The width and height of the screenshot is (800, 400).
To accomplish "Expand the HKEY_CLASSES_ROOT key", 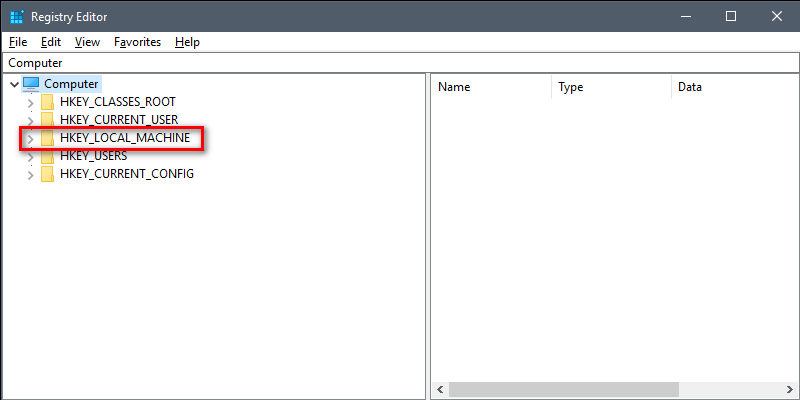I will click(31, 103).
